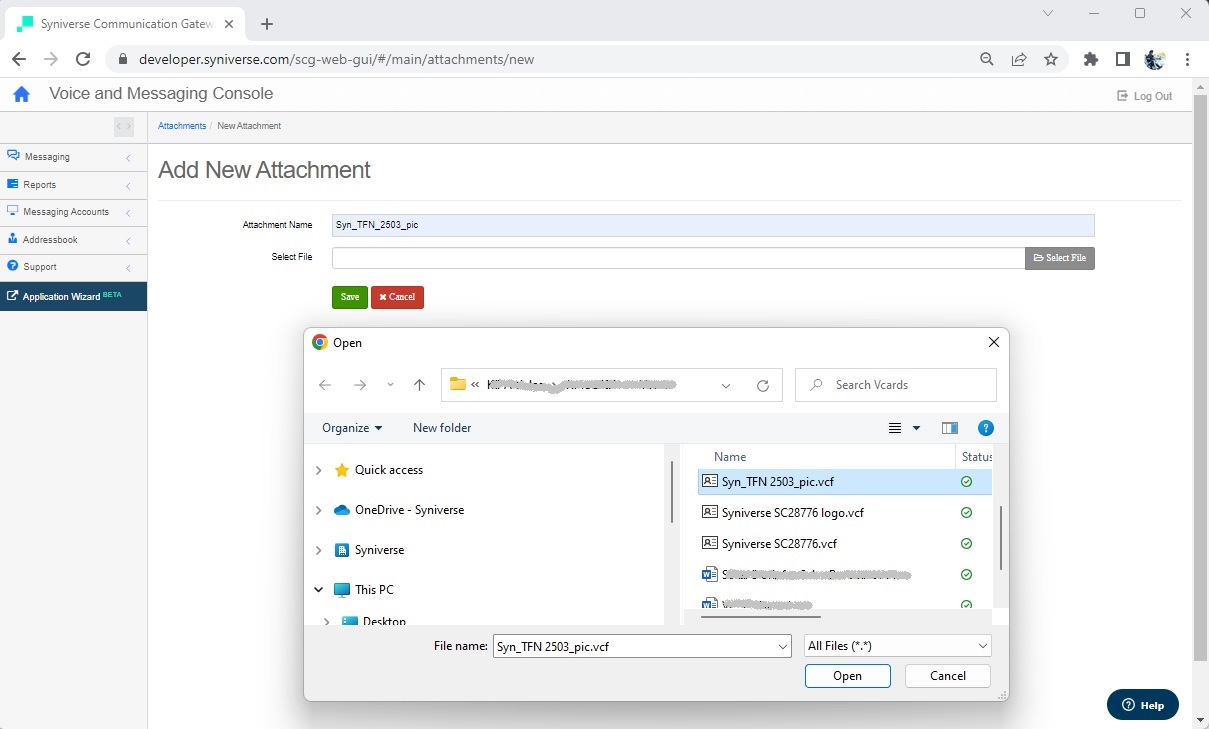This screenshot has height=729, width=1209.
Task: Open the File name history dropdown arrow
Action: pos(782,646)
